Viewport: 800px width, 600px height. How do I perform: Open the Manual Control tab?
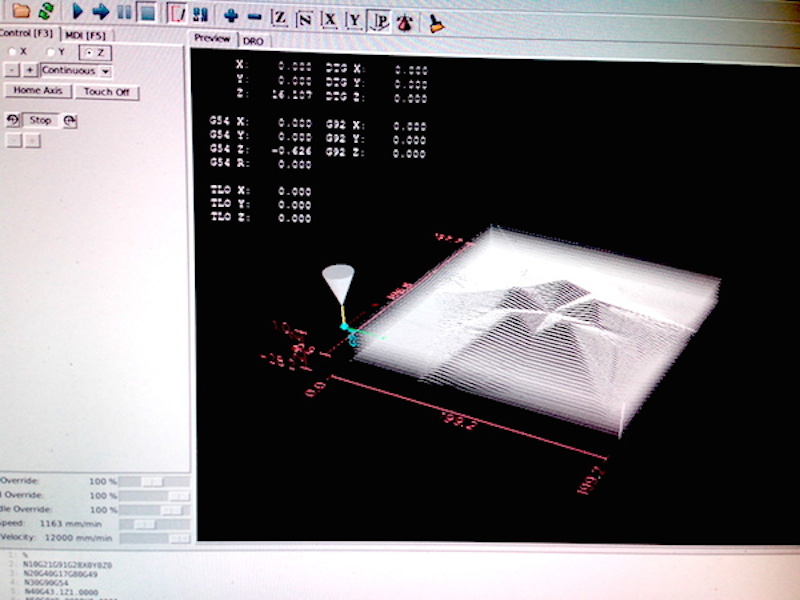[28, 33]
